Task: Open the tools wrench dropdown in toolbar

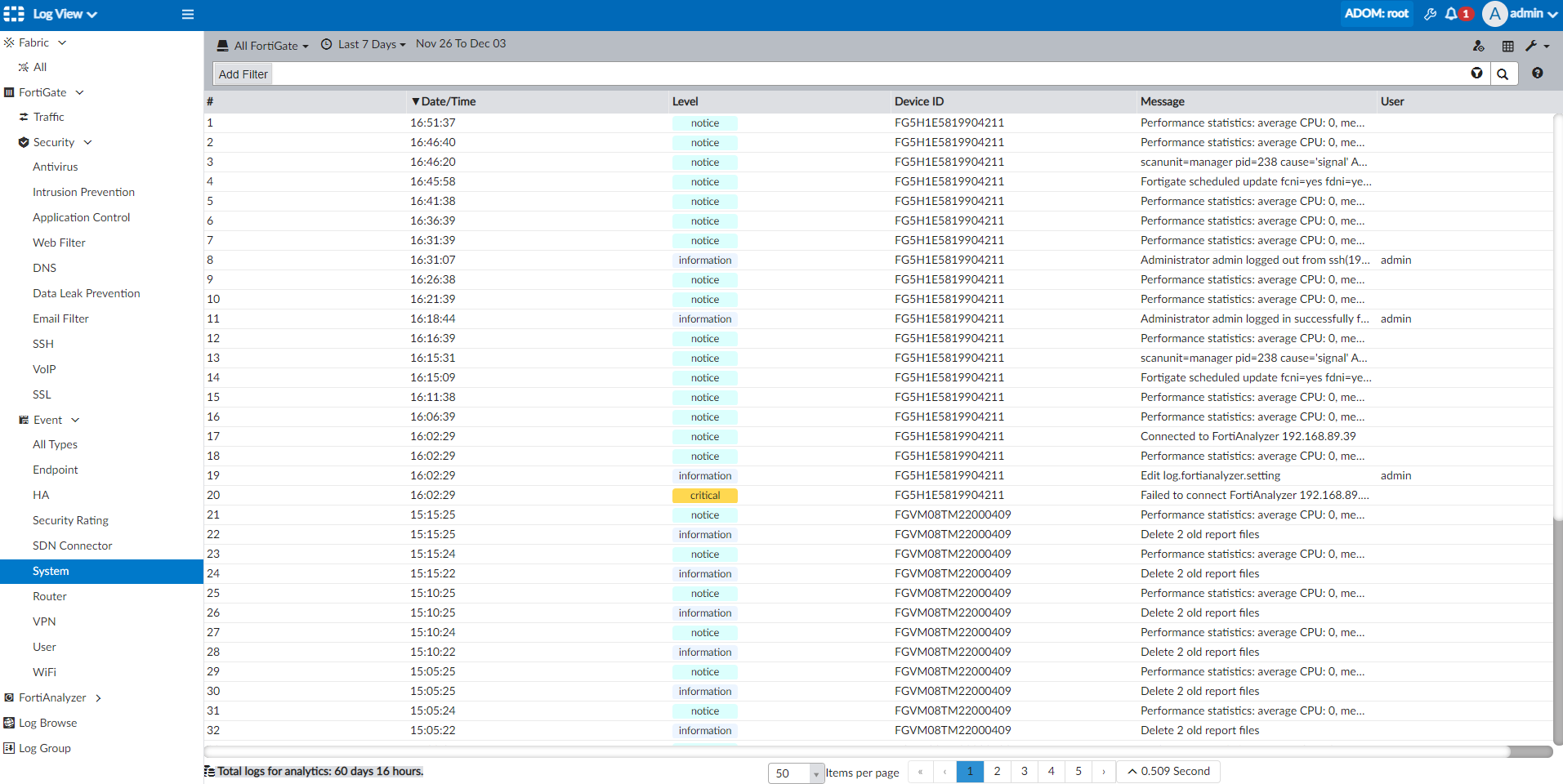Action: 1536,47
